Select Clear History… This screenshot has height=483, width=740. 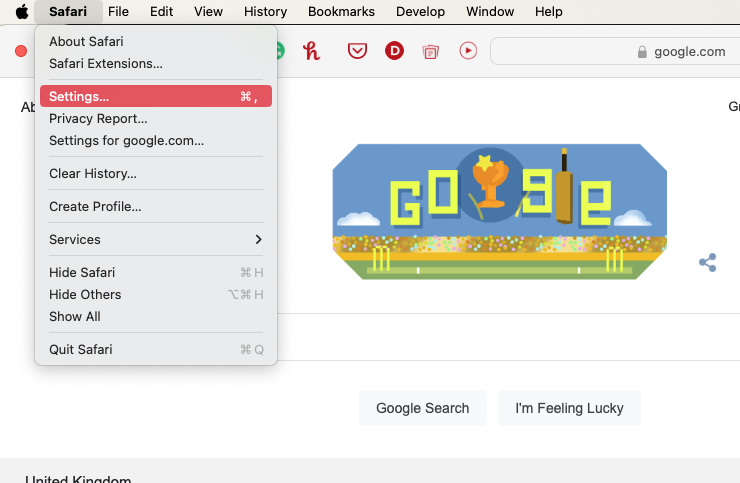point(156,173)
